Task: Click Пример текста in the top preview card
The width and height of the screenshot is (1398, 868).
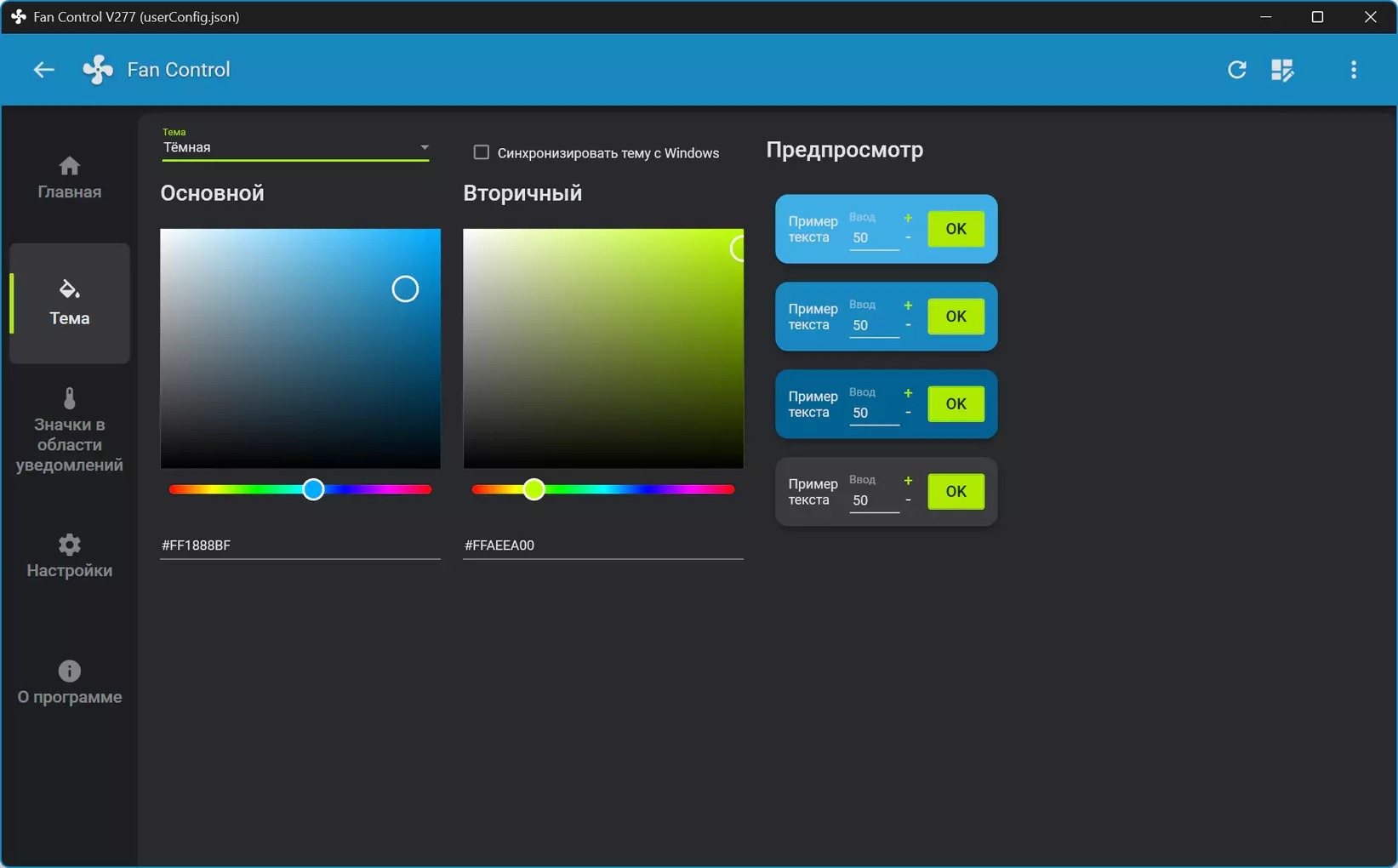Action: tap(813, 230)
